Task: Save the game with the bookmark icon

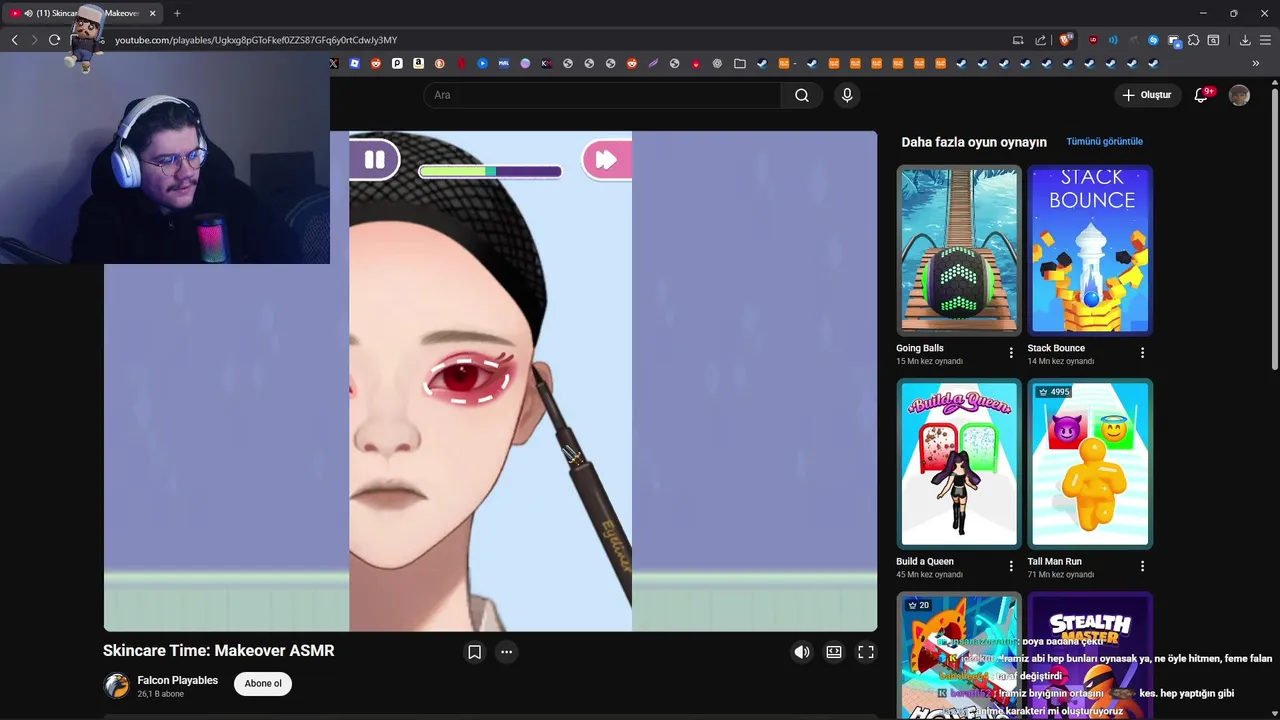Action: 475,652
